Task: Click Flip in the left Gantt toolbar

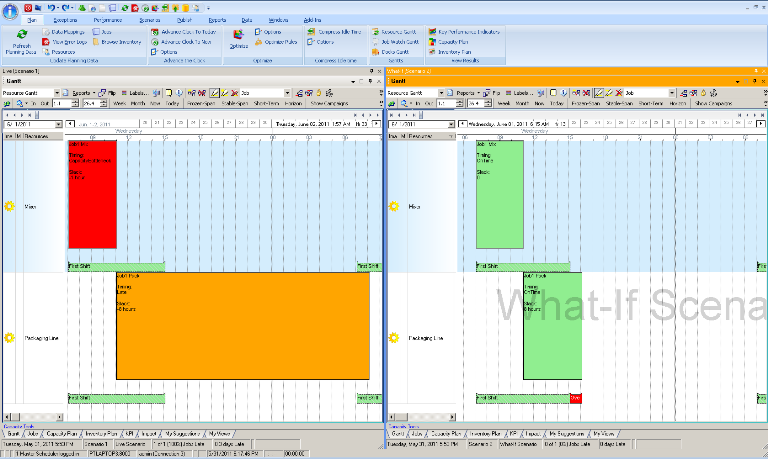Action: click(x=107, y=93)
